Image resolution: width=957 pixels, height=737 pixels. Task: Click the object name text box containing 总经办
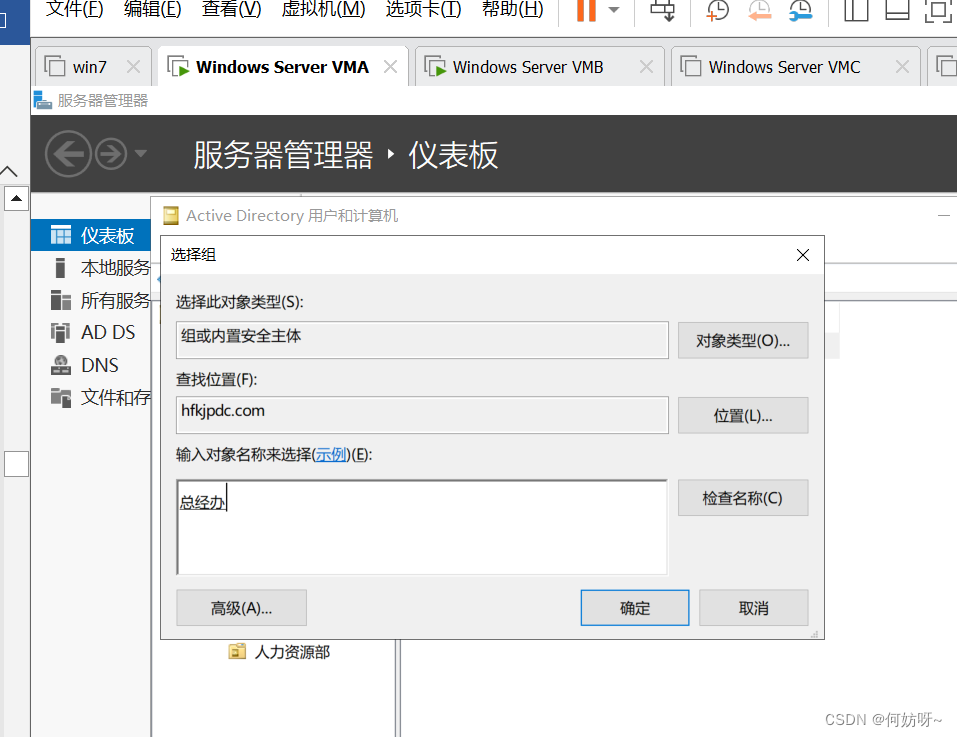point(421,527)
